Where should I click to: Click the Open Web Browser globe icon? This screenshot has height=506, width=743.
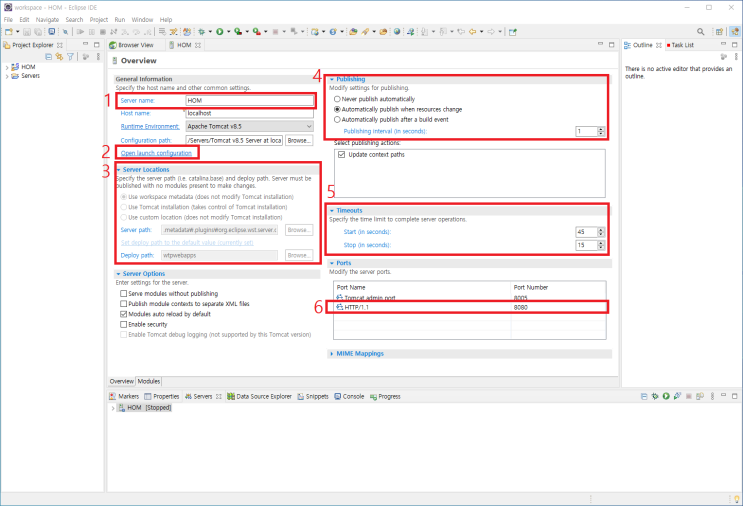point(397,32)
